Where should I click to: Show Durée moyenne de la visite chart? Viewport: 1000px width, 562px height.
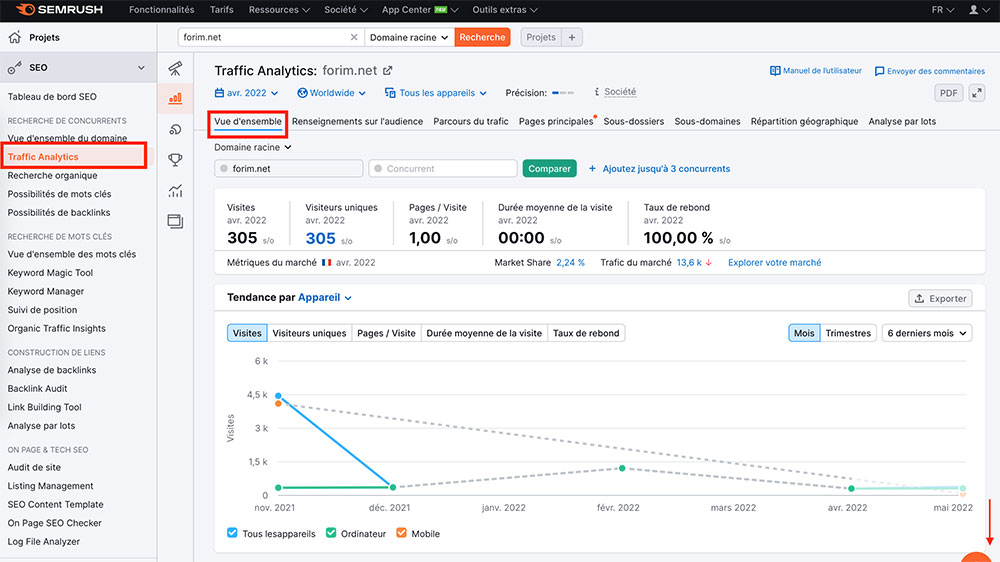point(484,333)
